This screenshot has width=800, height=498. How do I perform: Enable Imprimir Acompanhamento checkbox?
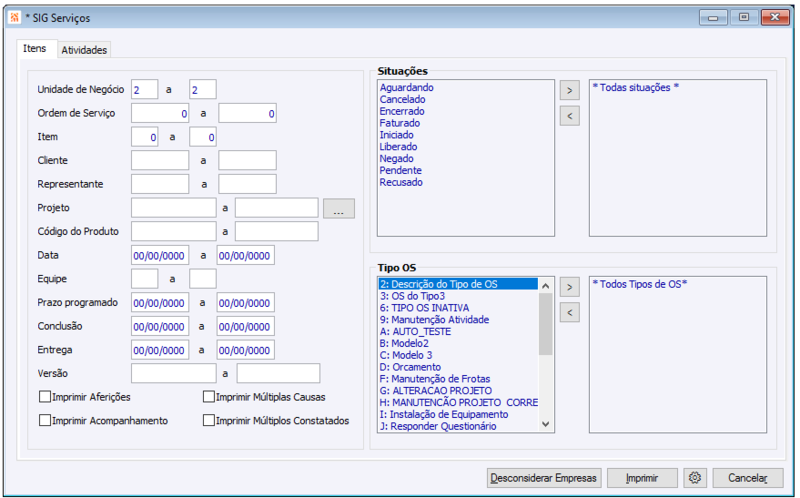point(45,420)
